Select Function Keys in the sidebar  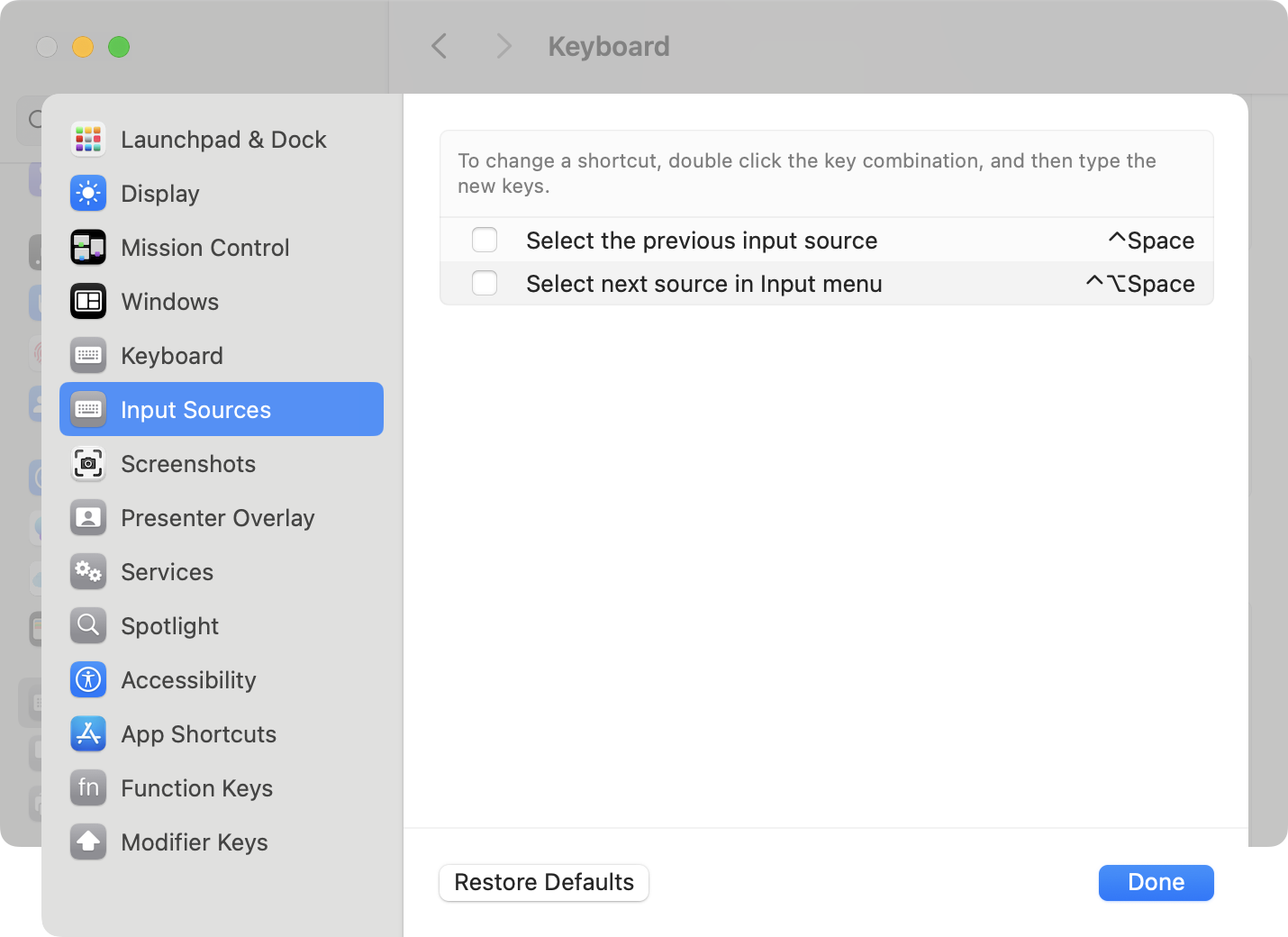(196, 788)
